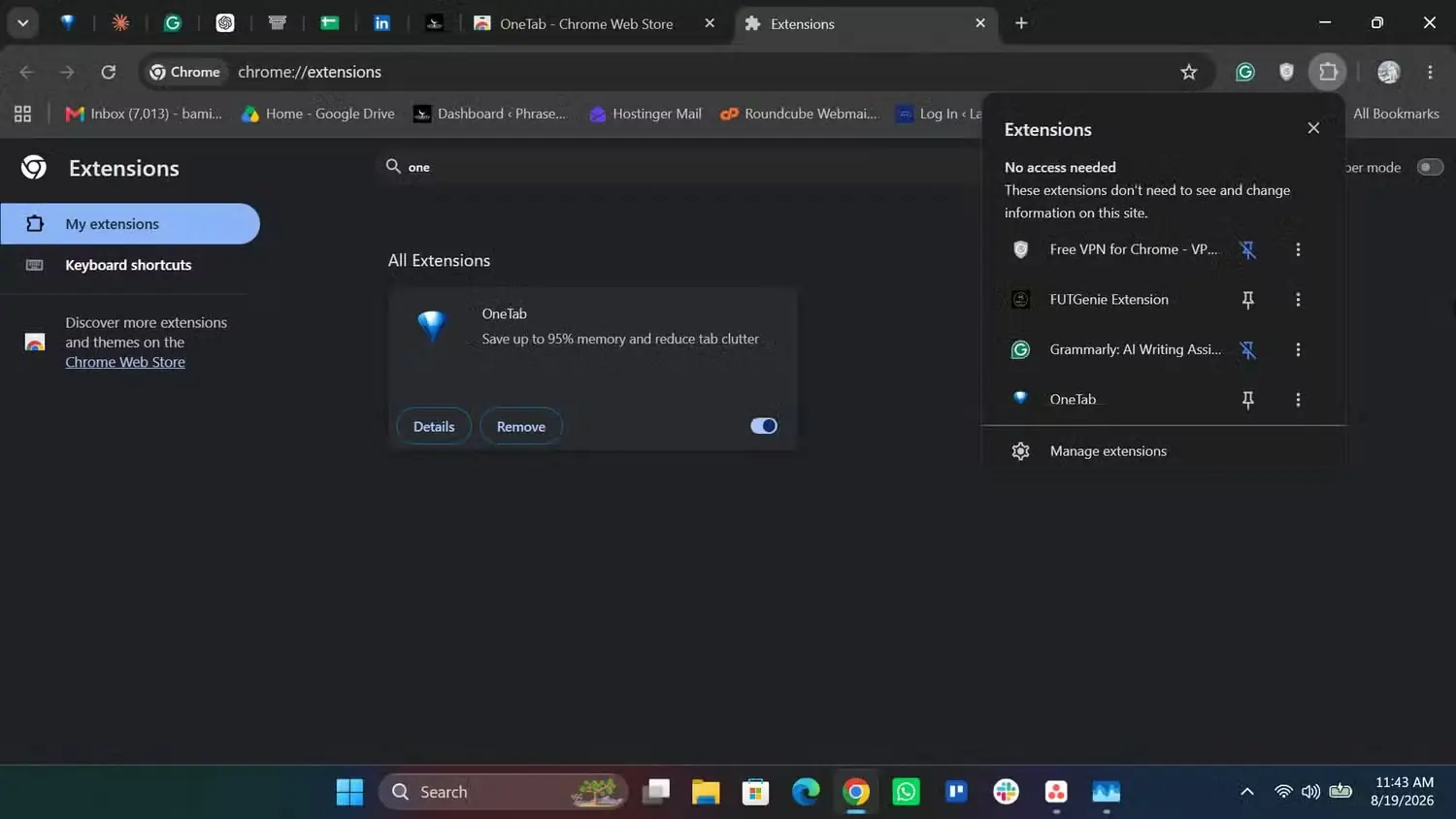Close the Extensions tab
Image resolution: width=1456 pixels, height=819 pixels.
pyautogui.click(x=980, y=23)
